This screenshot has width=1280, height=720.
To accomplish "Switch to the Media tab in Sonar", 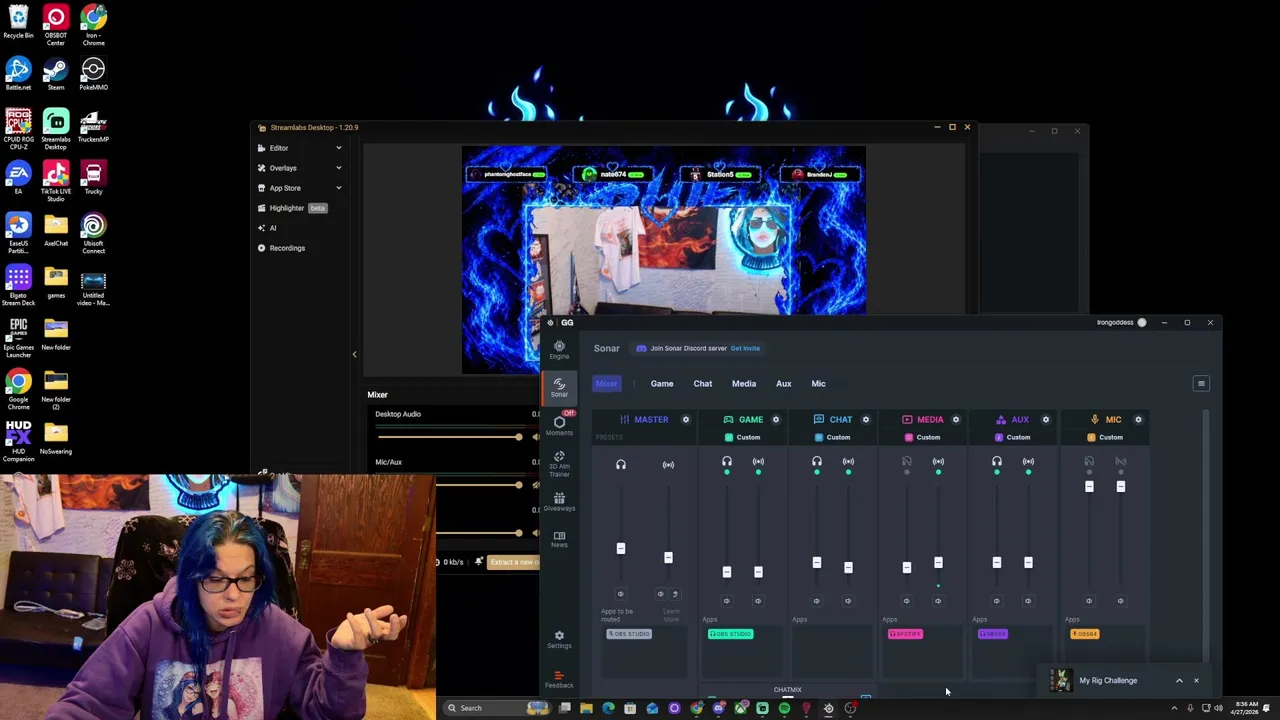I will pos(744,384).
